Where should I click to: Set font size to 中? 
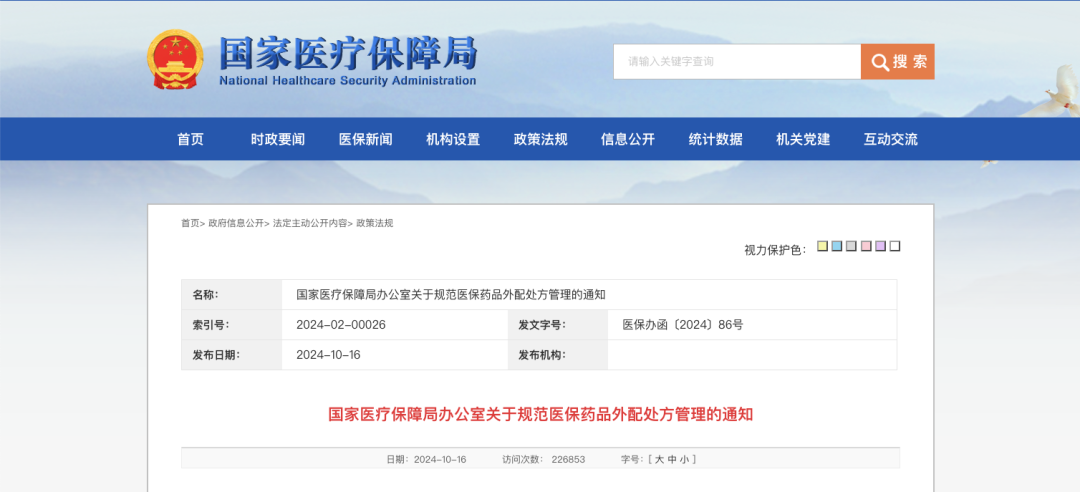coord(672,460)
